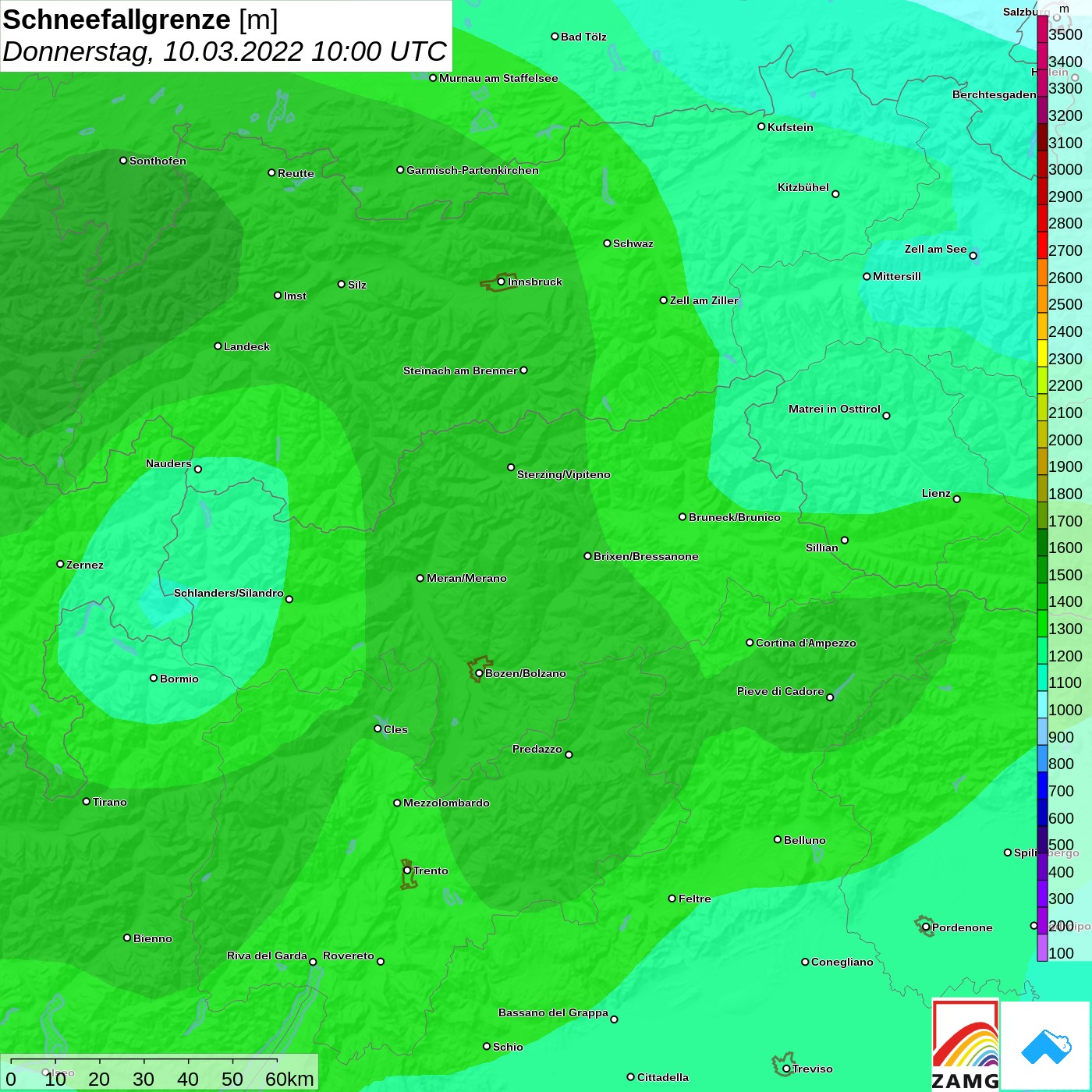Click the Belluno location dot
This screenshot has width=1092, height=1092.
click(778, 839)
